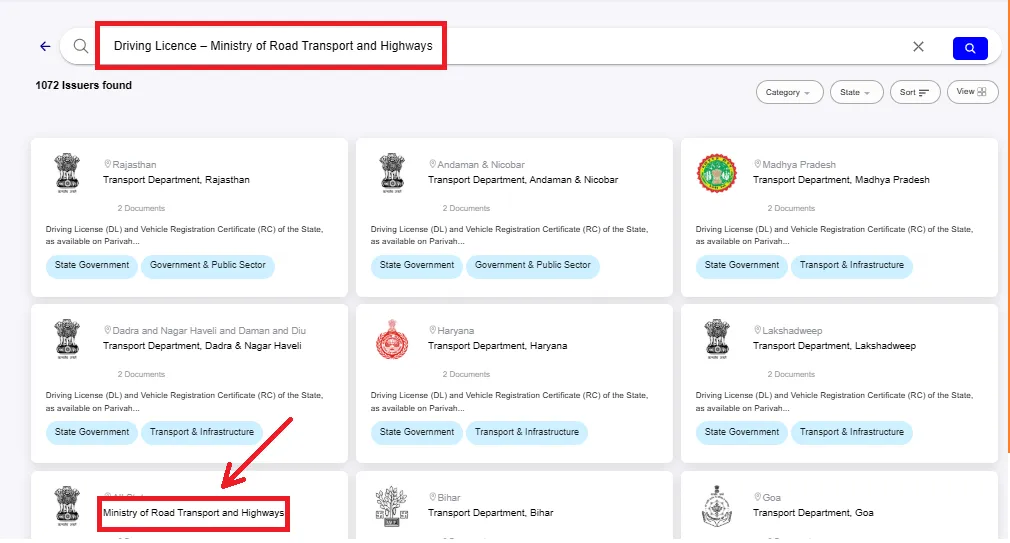Click State Government tag on Haryana card

coord(417,432)
